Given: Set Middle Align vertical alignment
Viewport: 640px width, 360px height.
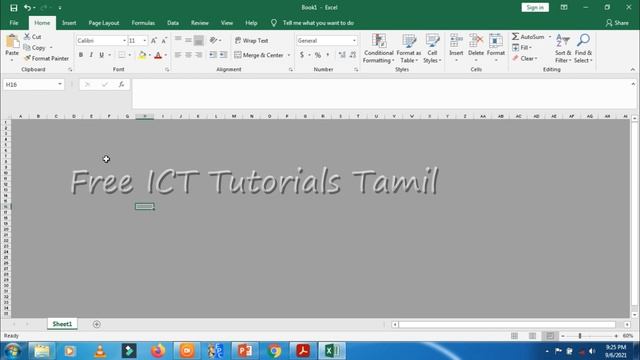Looking at the screenshot, I should [x=188, y=40].
